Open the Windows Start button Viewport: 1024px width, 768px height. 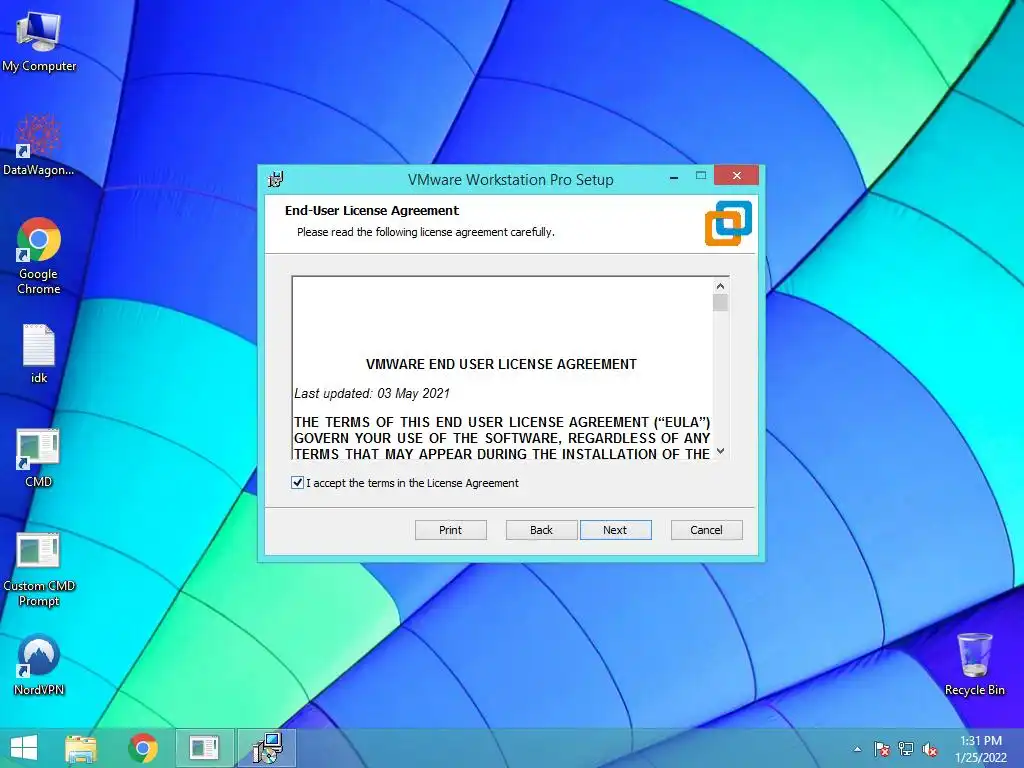tap(24, 748)
